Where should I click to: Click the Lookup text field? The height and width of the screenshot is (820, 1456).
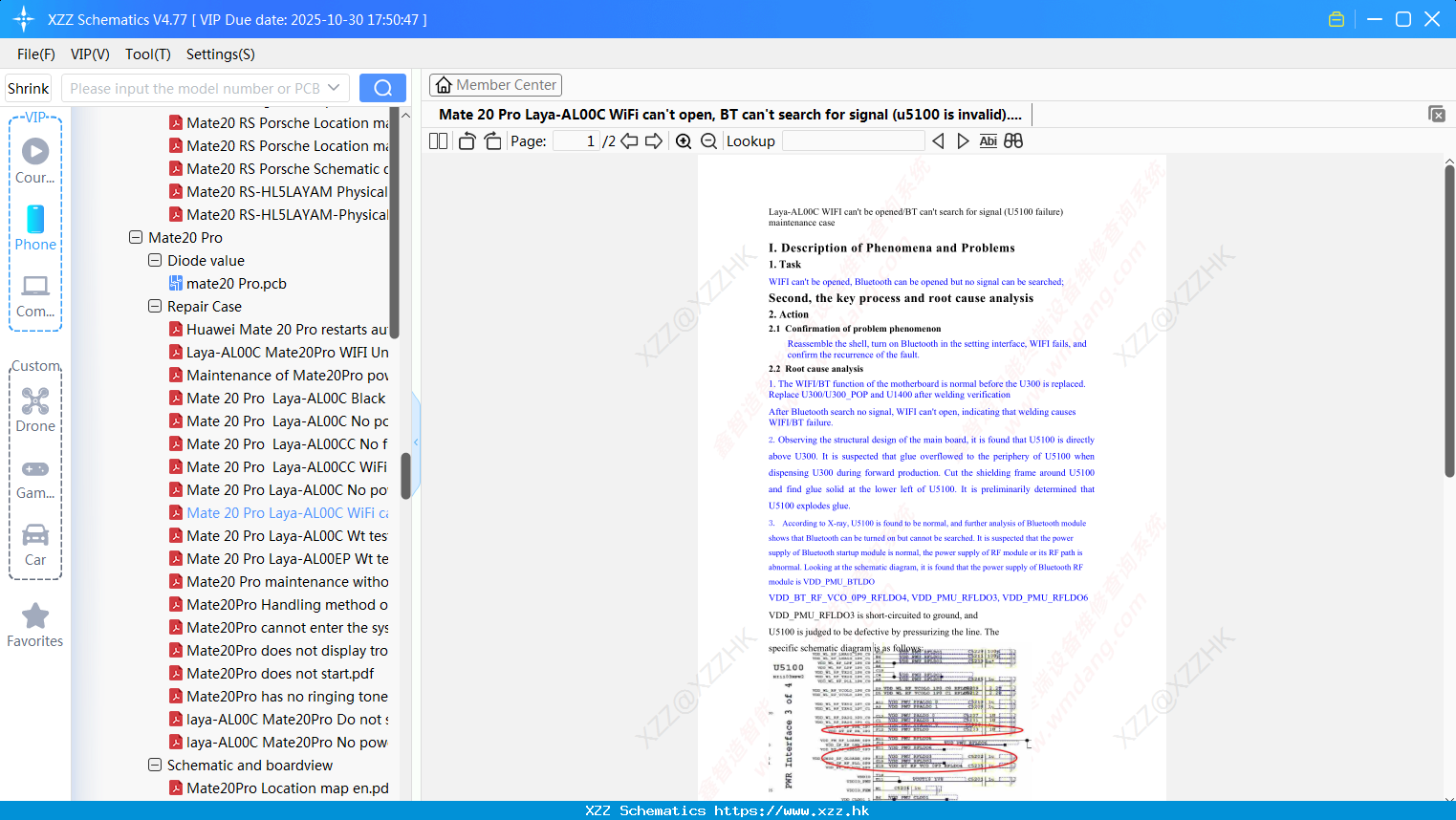(x=853, y=141)
